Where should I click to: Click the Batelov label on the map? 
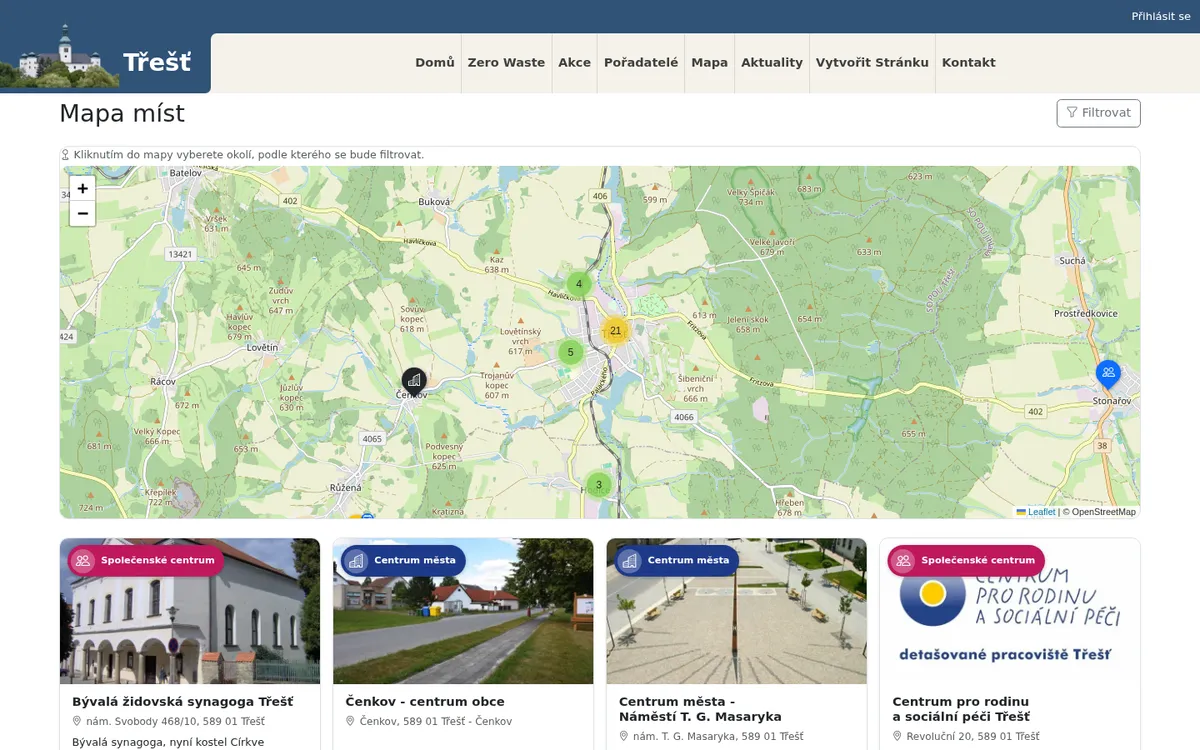click(x=186, y=173)
